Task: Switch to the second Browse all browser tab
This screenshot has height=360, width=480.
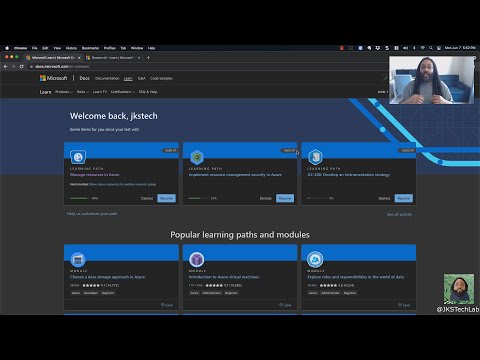Action: click(x=113, y=58)
